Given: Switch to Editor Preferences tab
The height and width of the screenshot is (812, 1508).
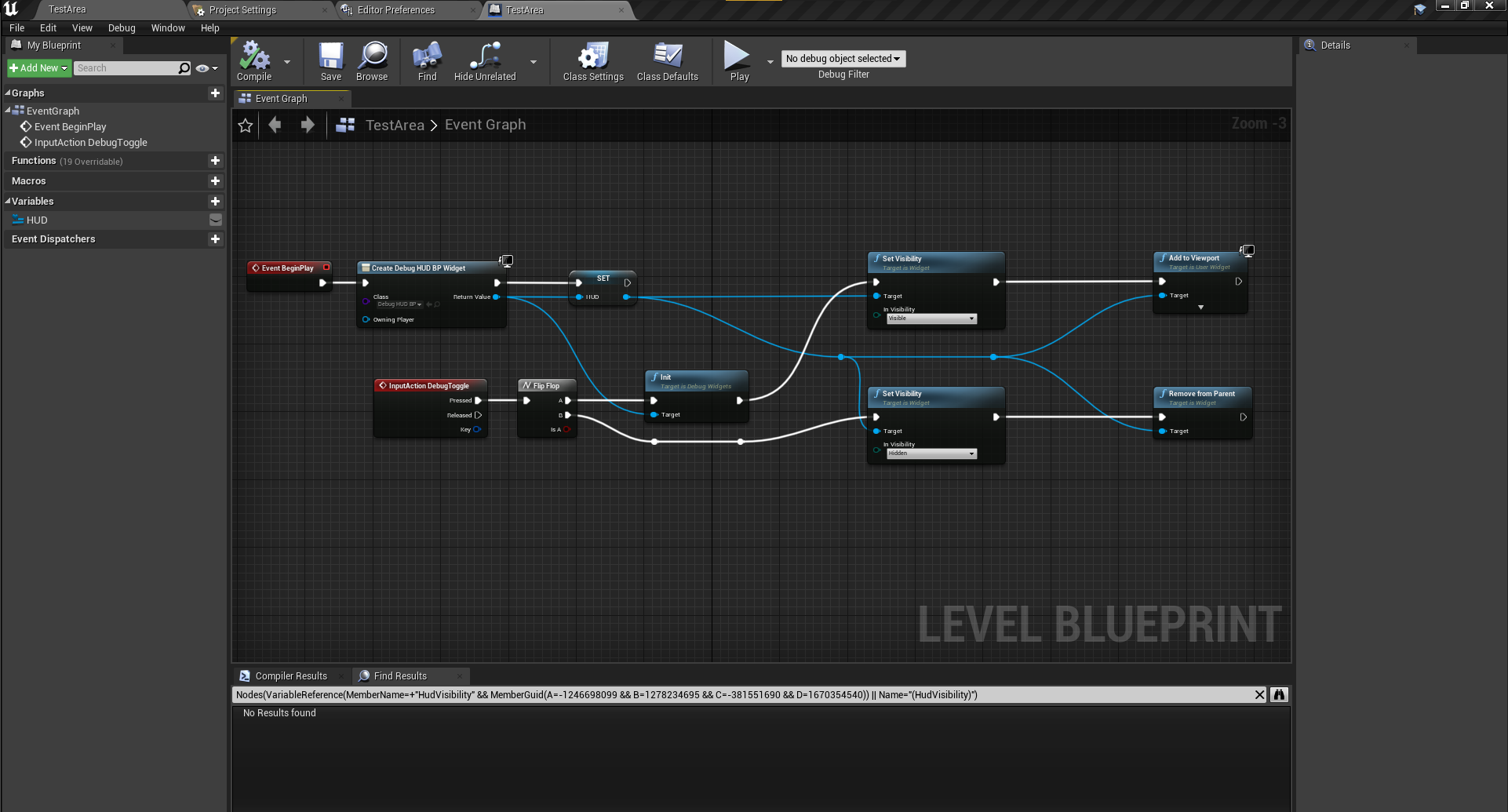Looking at the screenshot, I should (x=395, y=10).
